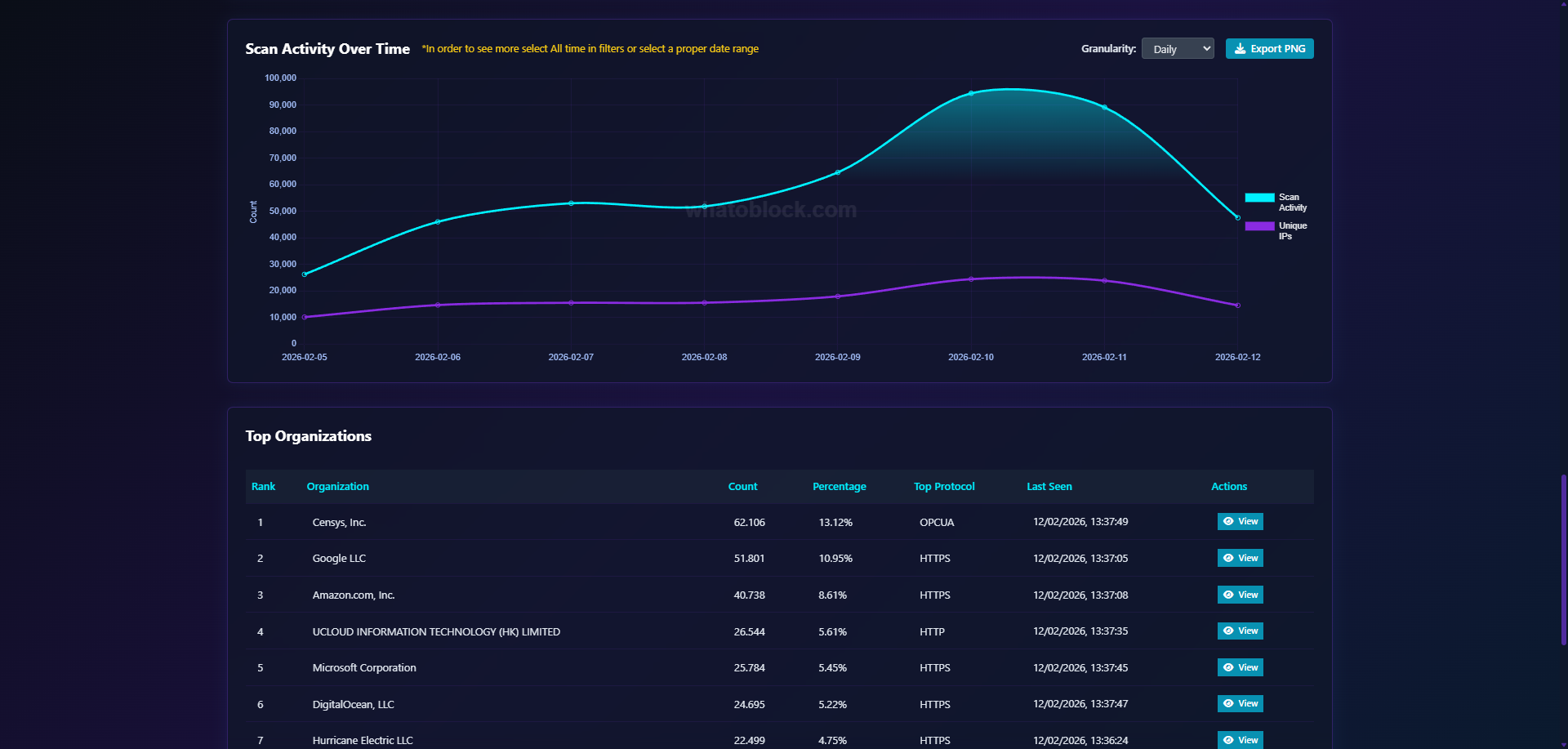Sort table by Count column header
Image resolution: width=1568 pixels, height=749 pixels.
[742, 487]
